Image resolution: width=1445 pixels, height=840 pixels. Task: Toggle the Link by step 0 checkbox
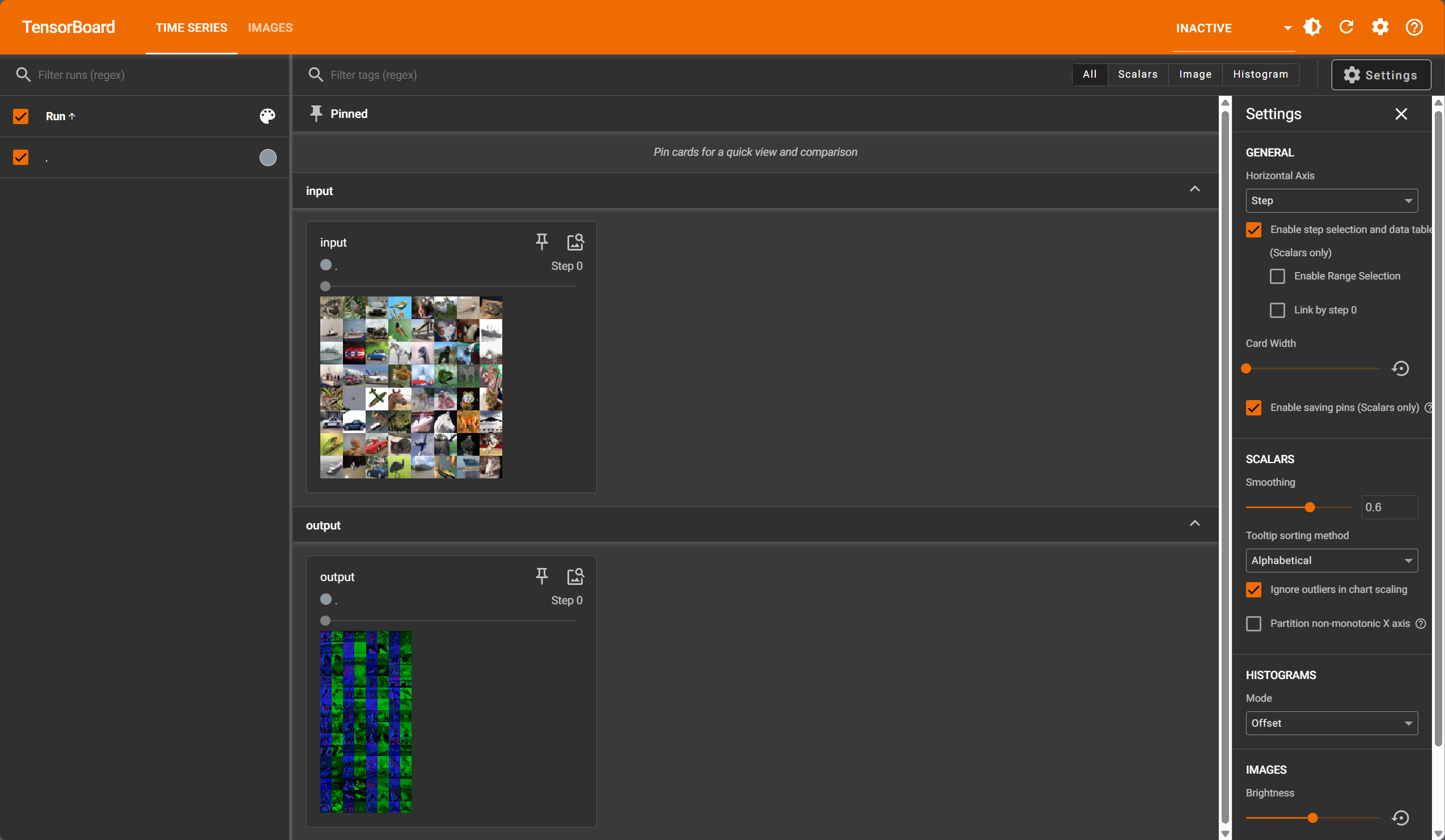(1277, 310)
